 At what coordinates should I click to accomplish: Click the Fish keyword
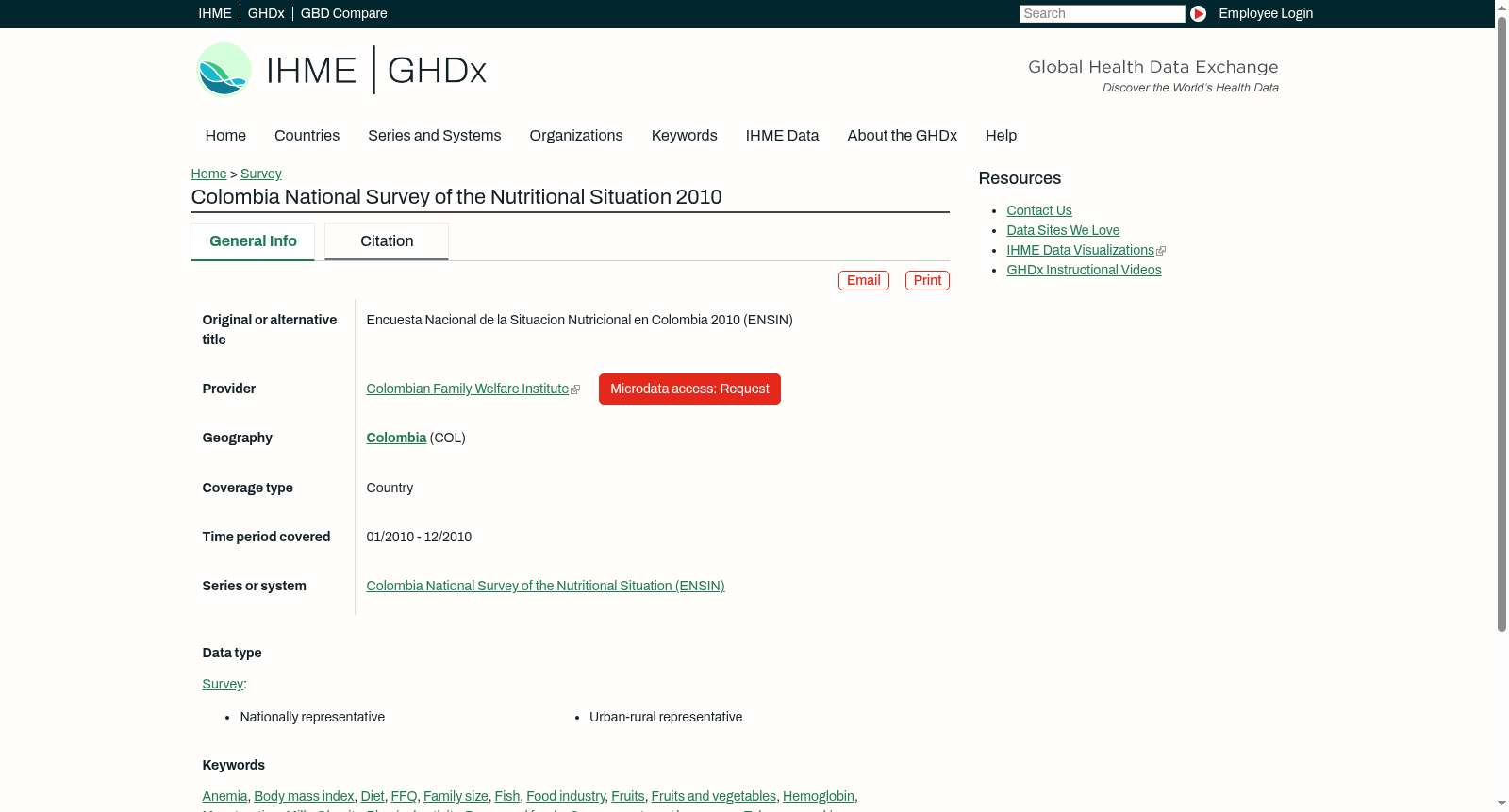pyautogui.click(x=507, y=796)
